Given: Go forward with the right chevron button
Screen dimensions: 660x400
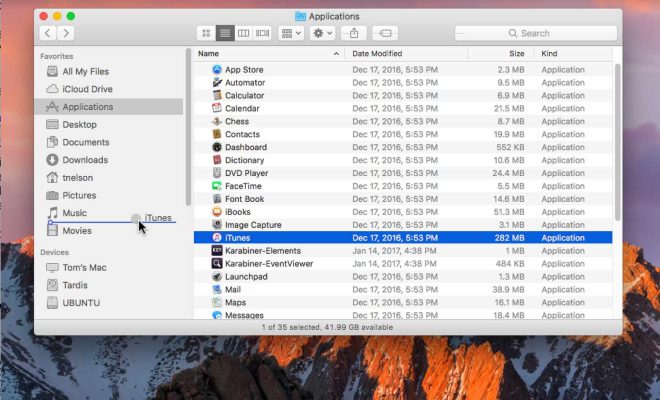Looking at the screenshot, I should pyautogui.click(x=66, y=33).
